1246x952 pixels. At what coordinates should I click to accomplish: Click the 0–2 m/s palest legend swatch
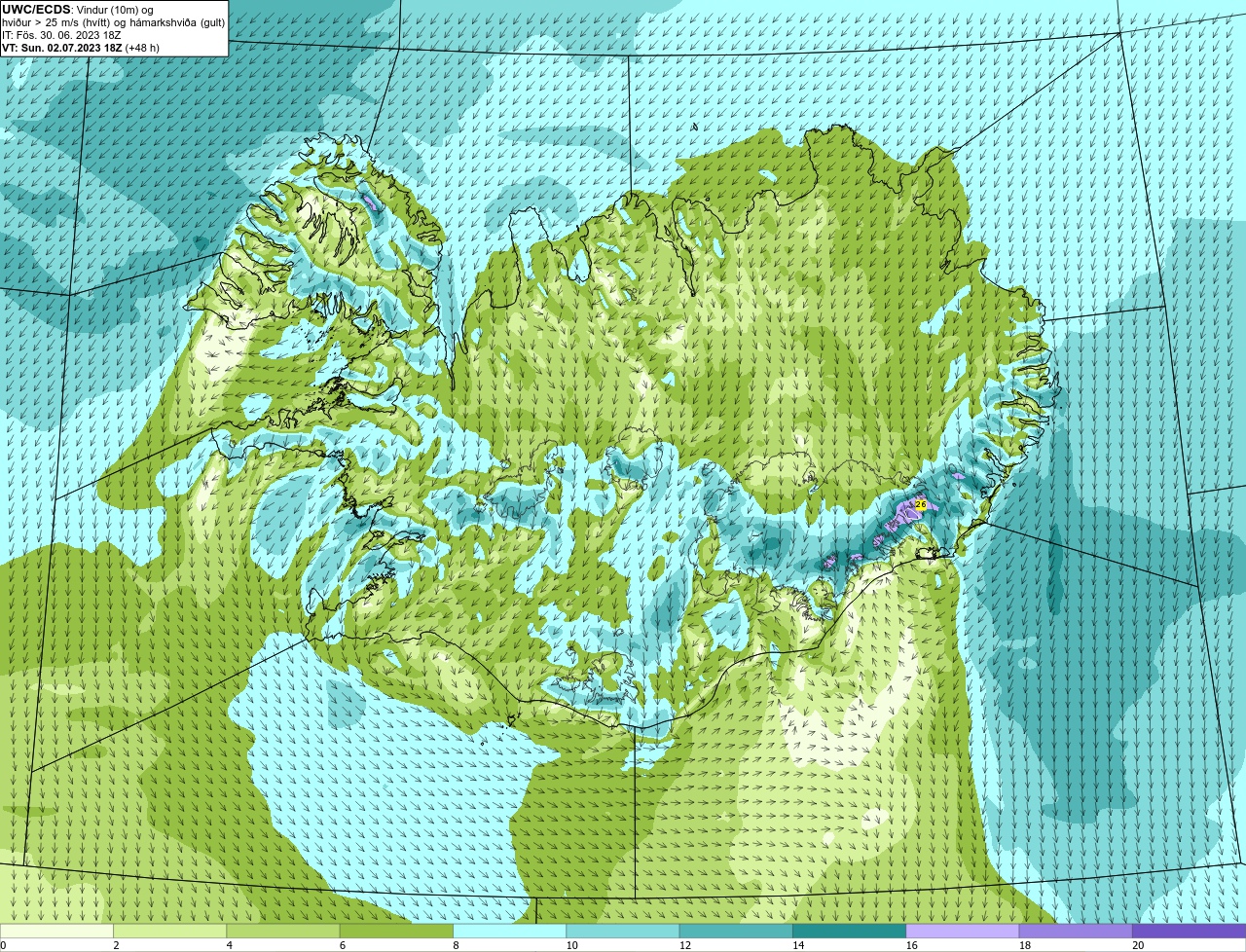tap(56, 931)
